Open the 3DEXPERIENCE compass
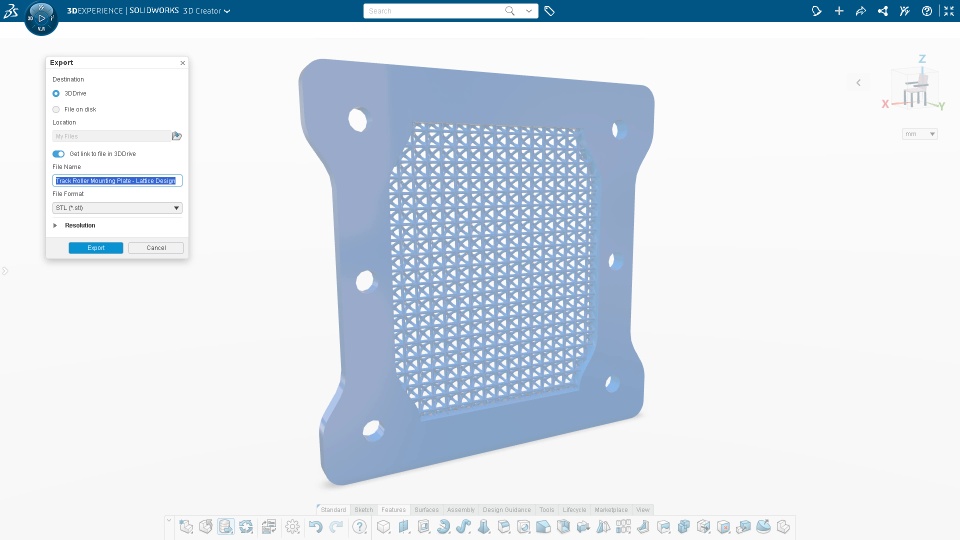Viewport: 960px width, 540px height. click(41, 18)
